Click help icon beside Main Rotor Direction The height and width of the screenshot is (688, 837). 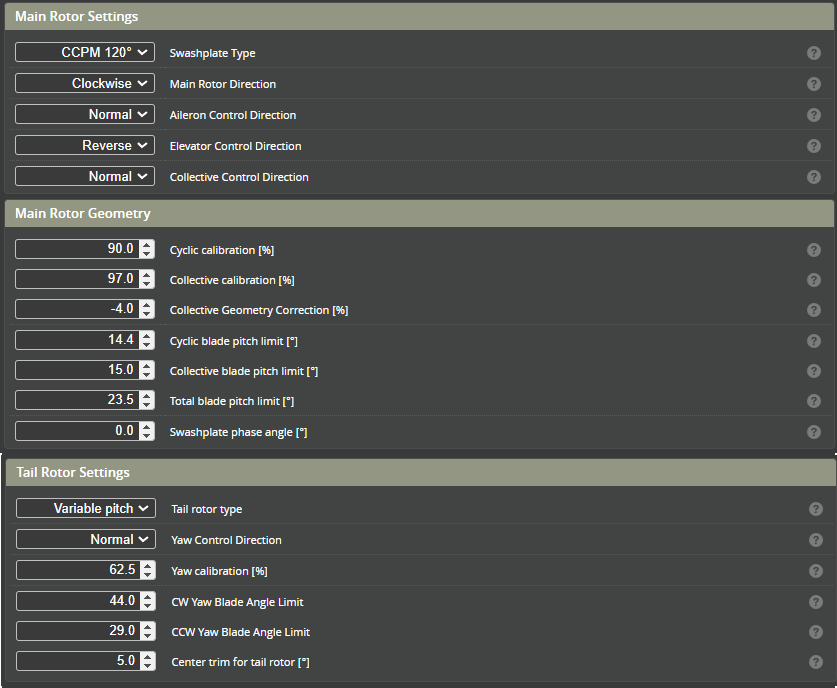(x=814, y=84)
